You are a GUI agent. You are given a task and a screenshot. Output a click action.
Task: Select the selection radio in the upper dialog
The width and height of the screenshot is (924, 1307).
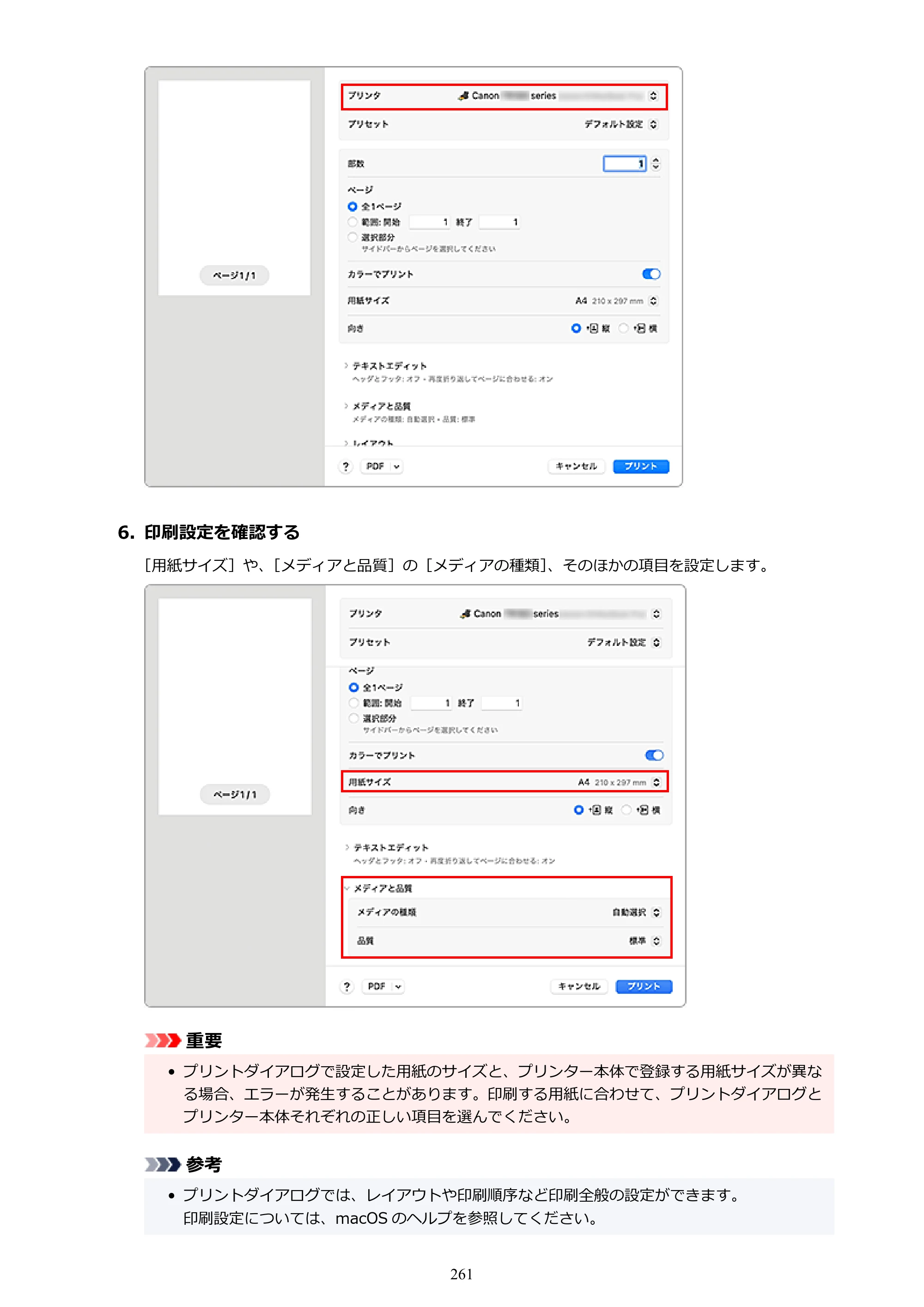[x=353, y=237]
